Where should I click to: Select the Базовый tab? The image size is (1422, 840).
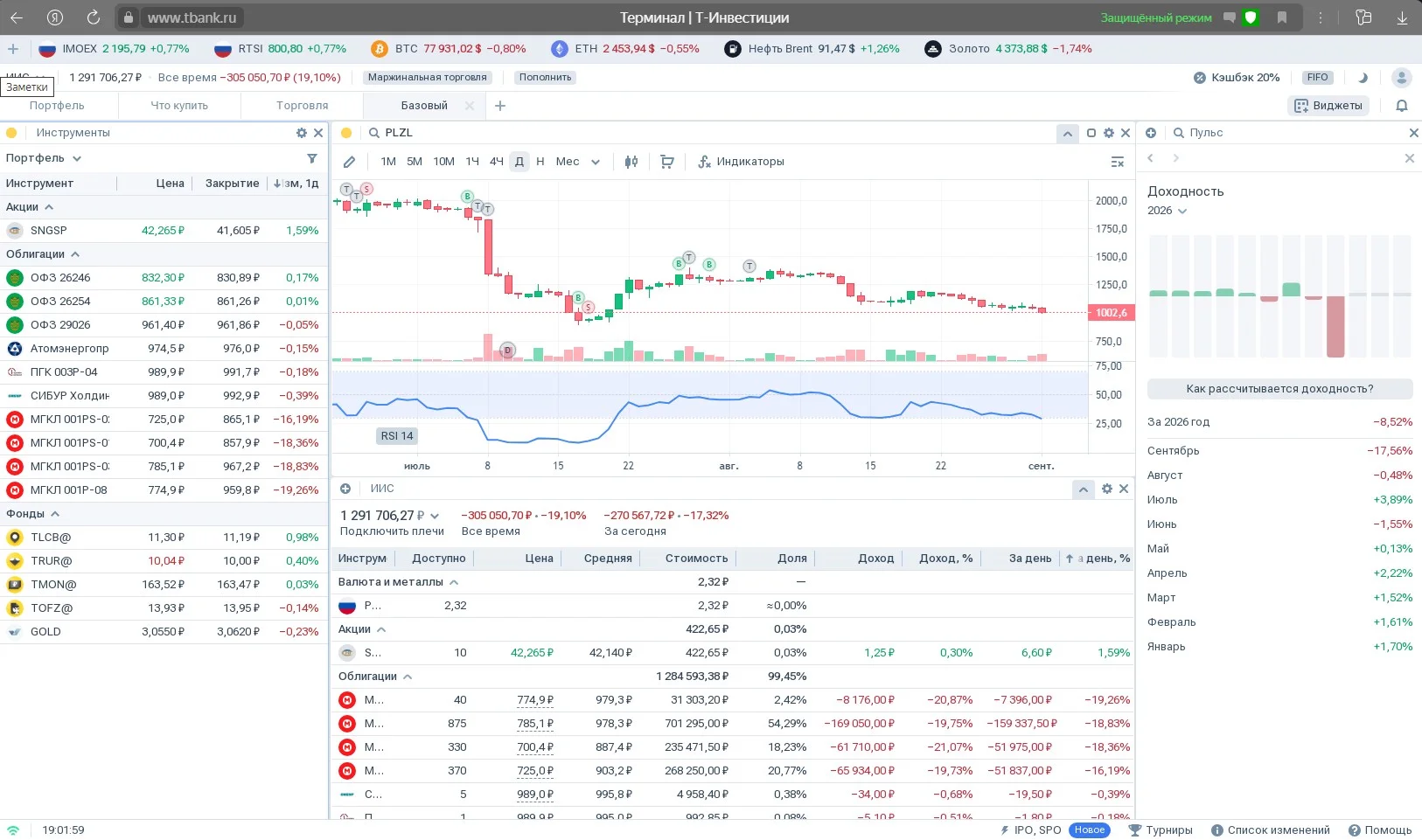coord(424,106)
